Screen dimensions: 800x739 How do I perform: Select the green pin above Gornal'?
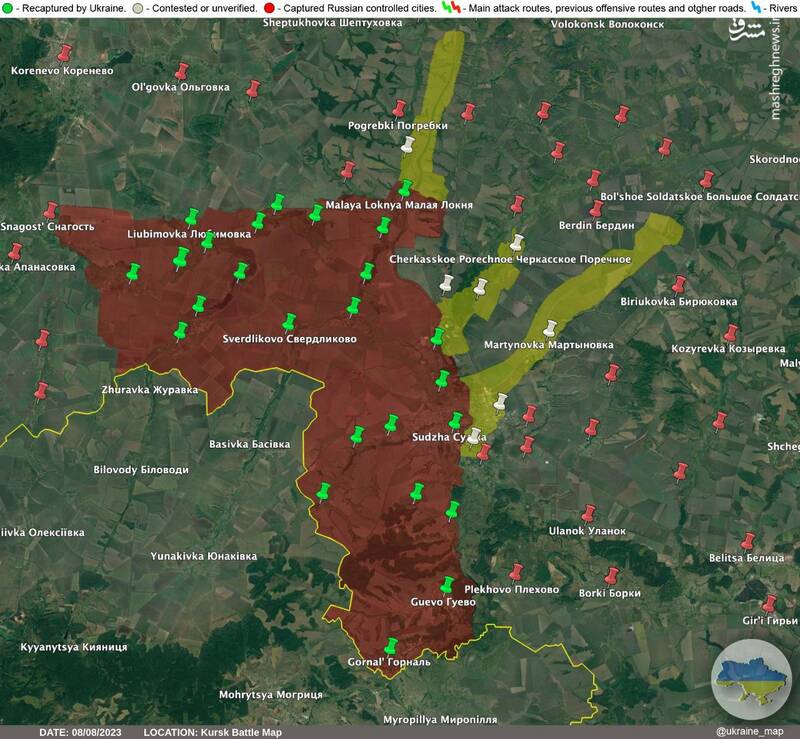[391, 645]
